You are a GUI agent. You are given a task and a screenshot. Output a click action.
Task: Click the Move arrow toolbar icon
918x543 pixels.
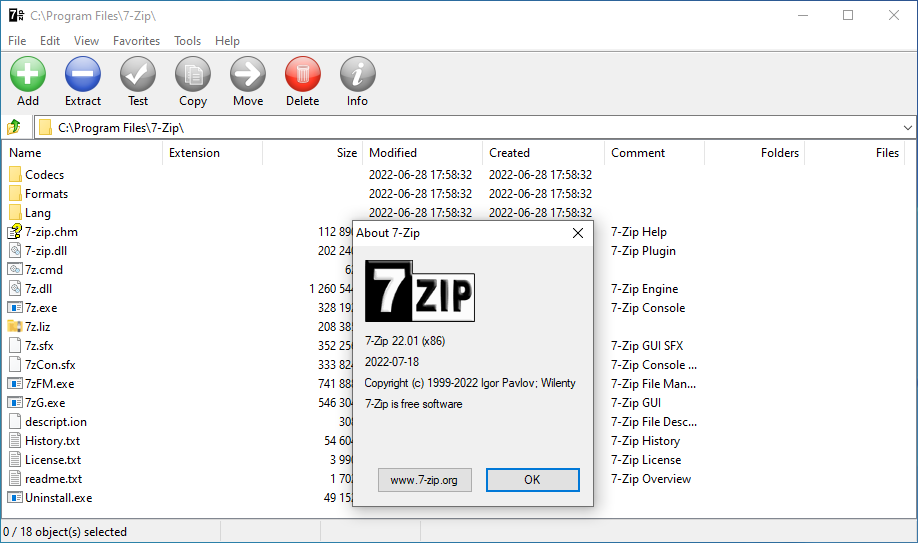pos(248,74)
